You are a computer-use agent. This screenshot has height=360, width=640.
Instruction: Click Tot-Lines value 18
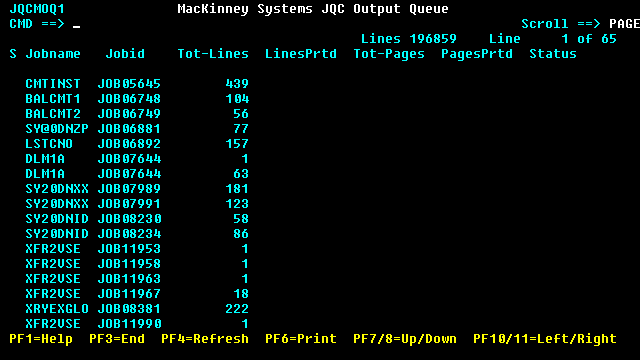point(241,294)
